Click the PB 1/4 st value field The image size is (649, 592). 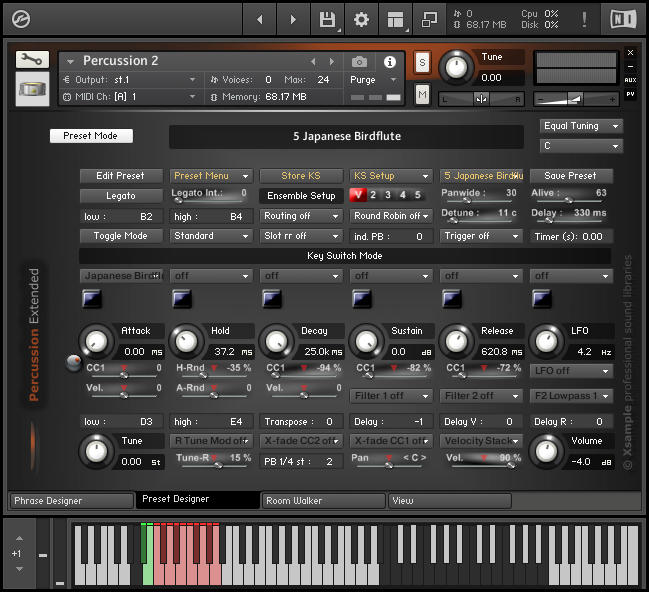point(301,462)
